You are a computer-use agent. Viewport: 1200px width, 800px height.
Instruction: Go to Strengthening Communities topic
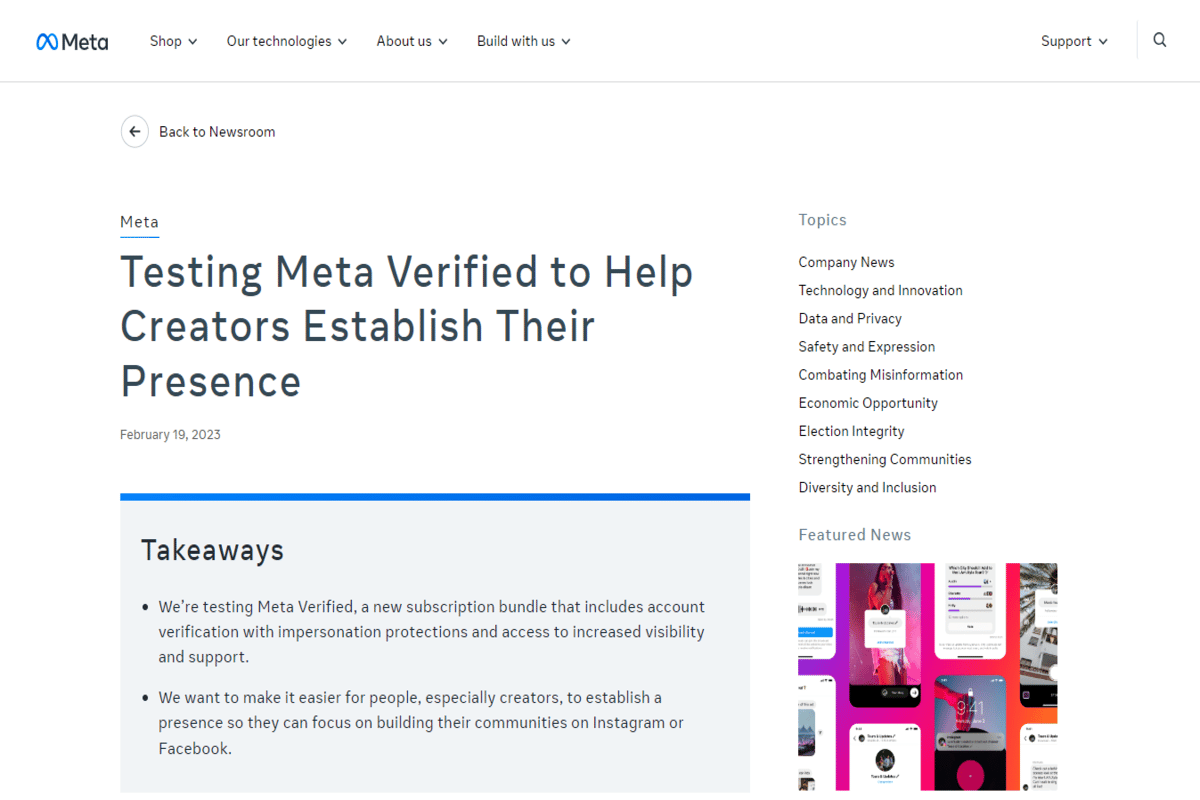pyautogui.click(x=885, y=459)
